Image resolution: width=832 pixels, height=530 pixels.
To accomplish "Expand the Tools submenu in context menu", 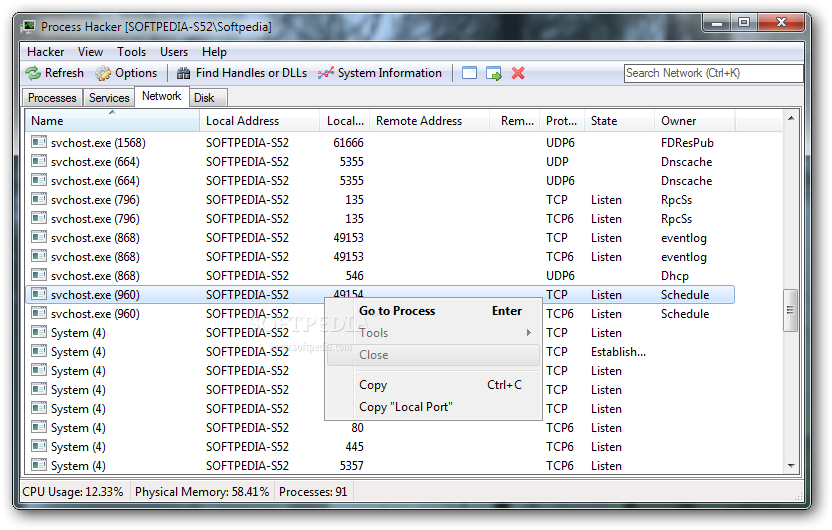I will (x=433, y=333).
